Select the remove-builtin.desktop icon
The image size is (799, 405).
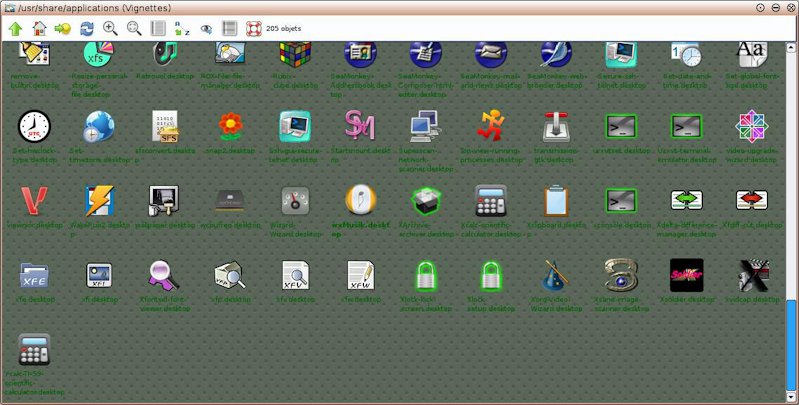click(x=35, y=53)
